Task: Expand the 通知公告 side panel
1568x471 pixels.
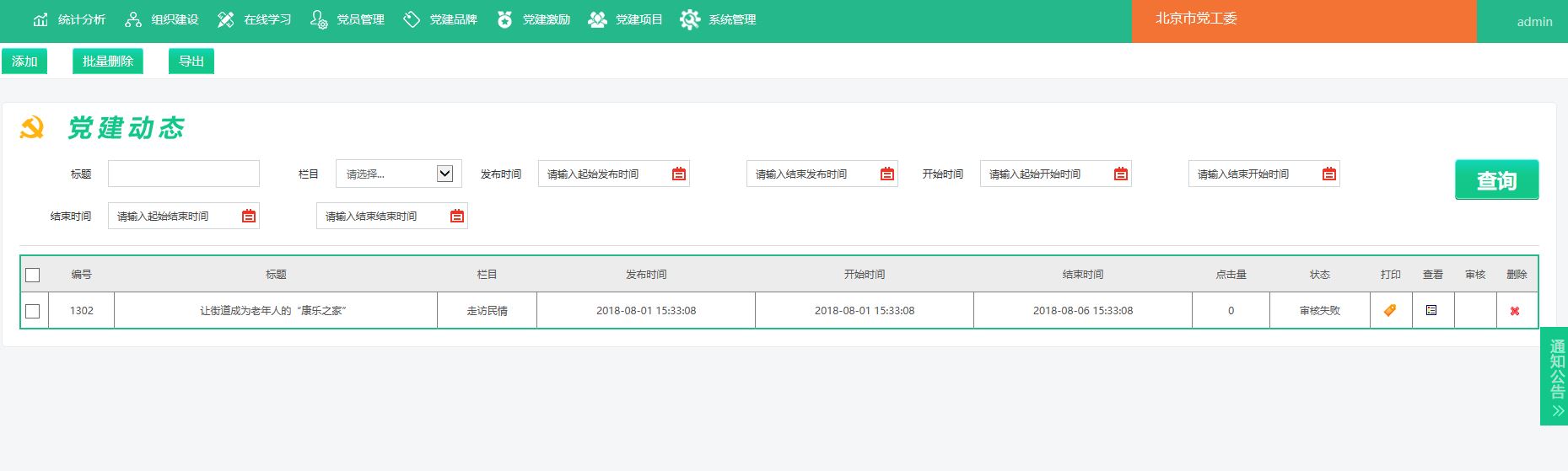Action: tap(1556, 376)
